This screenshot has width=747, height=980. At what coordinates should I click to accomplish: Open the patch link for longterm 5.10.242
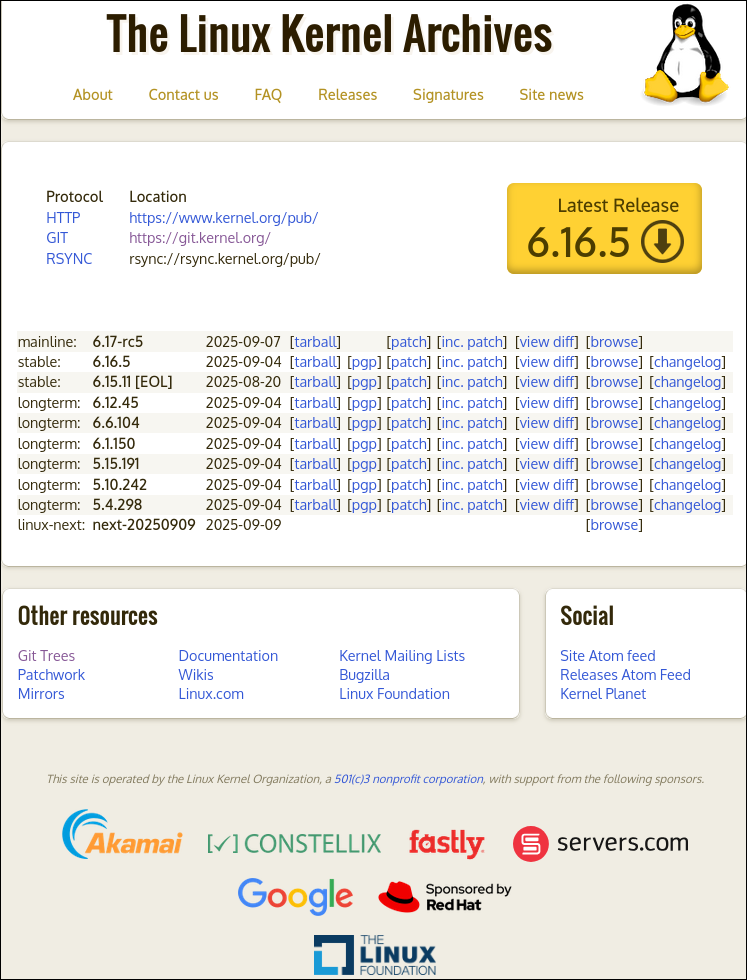[x=409, y=484]
